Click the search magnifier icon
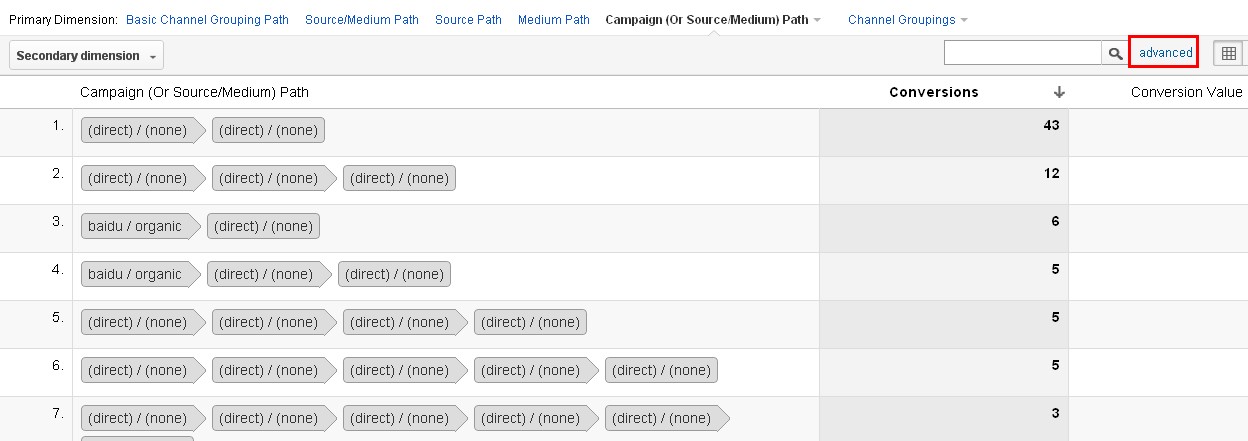 [x=1114, y=53]
